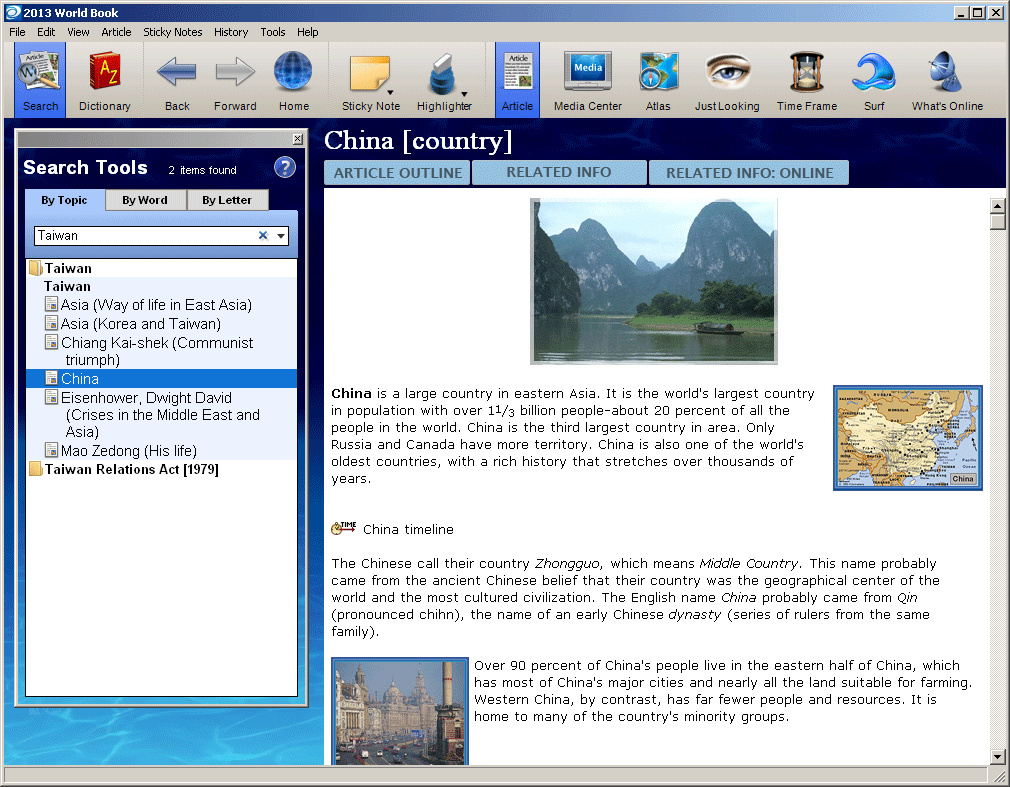Open the Dictionary tool

point(104,80)
